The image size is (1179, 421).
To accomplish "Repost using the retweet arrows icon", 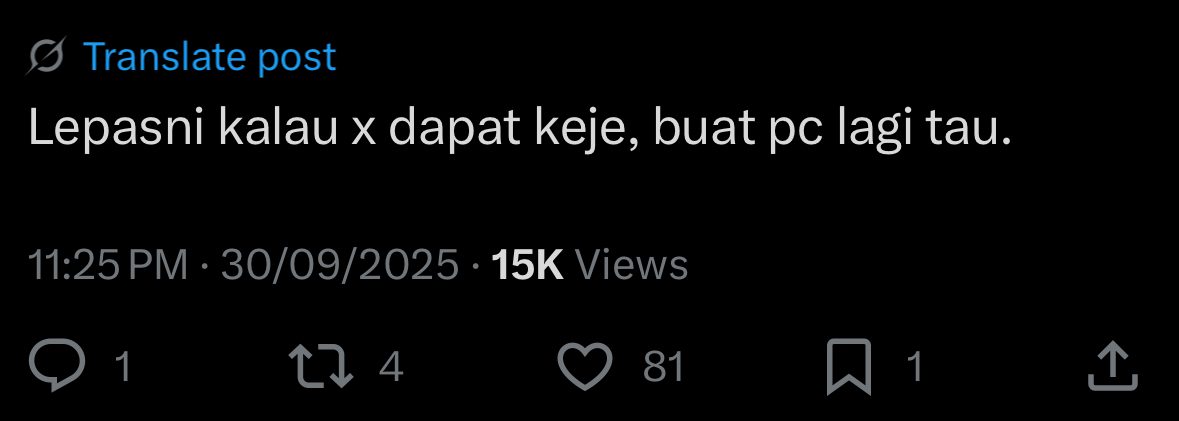I will 321,366.
